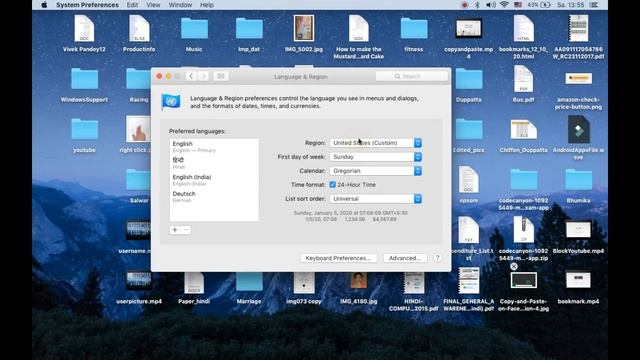Select the youtube folder on desktop
Viewport: 640px width, 360px height.
[x=84, y=129]
